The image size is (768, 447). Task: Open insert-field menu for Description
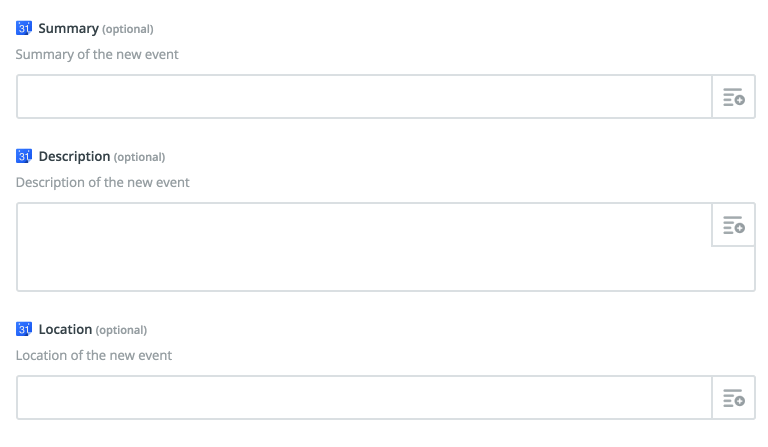[734, 225]
